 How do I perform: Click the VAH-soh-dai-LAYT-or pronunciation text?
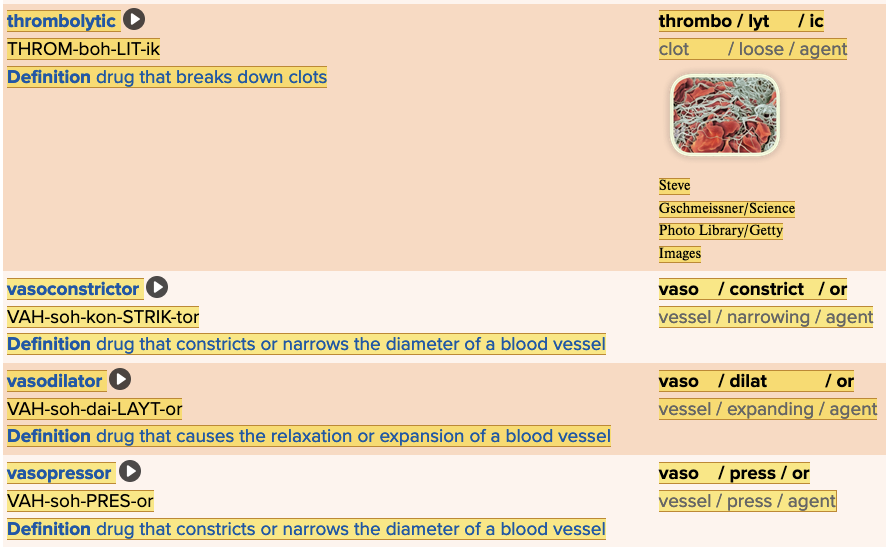pyautogui.click(x=94, y=409)
